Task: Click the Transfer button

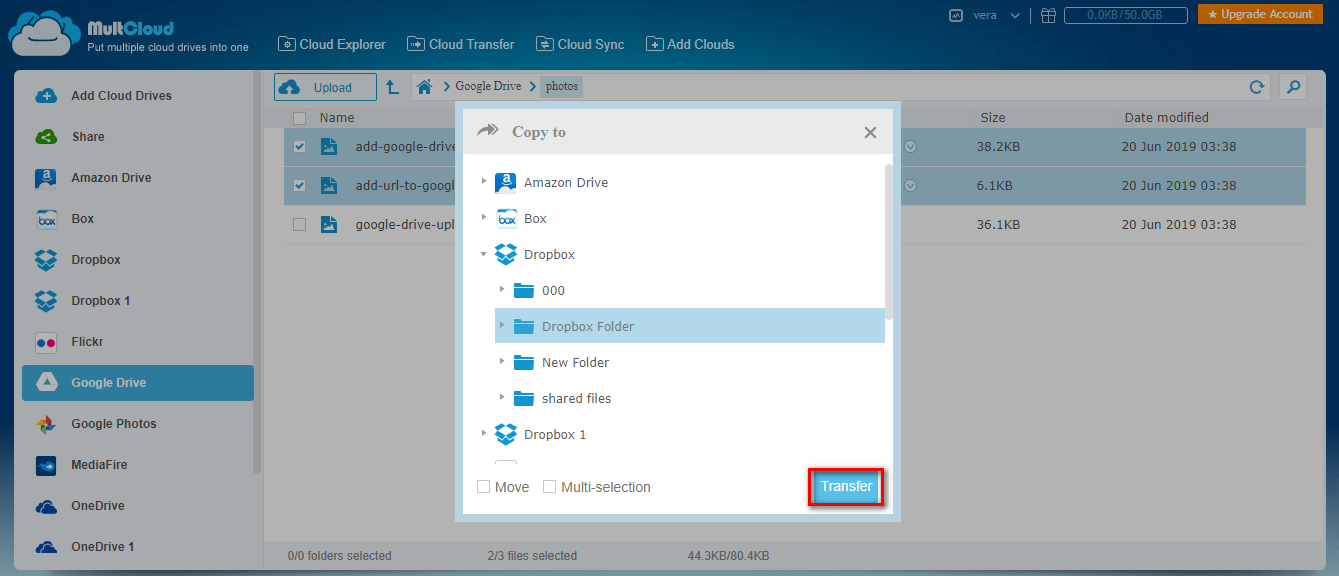Action: [846, 487]
